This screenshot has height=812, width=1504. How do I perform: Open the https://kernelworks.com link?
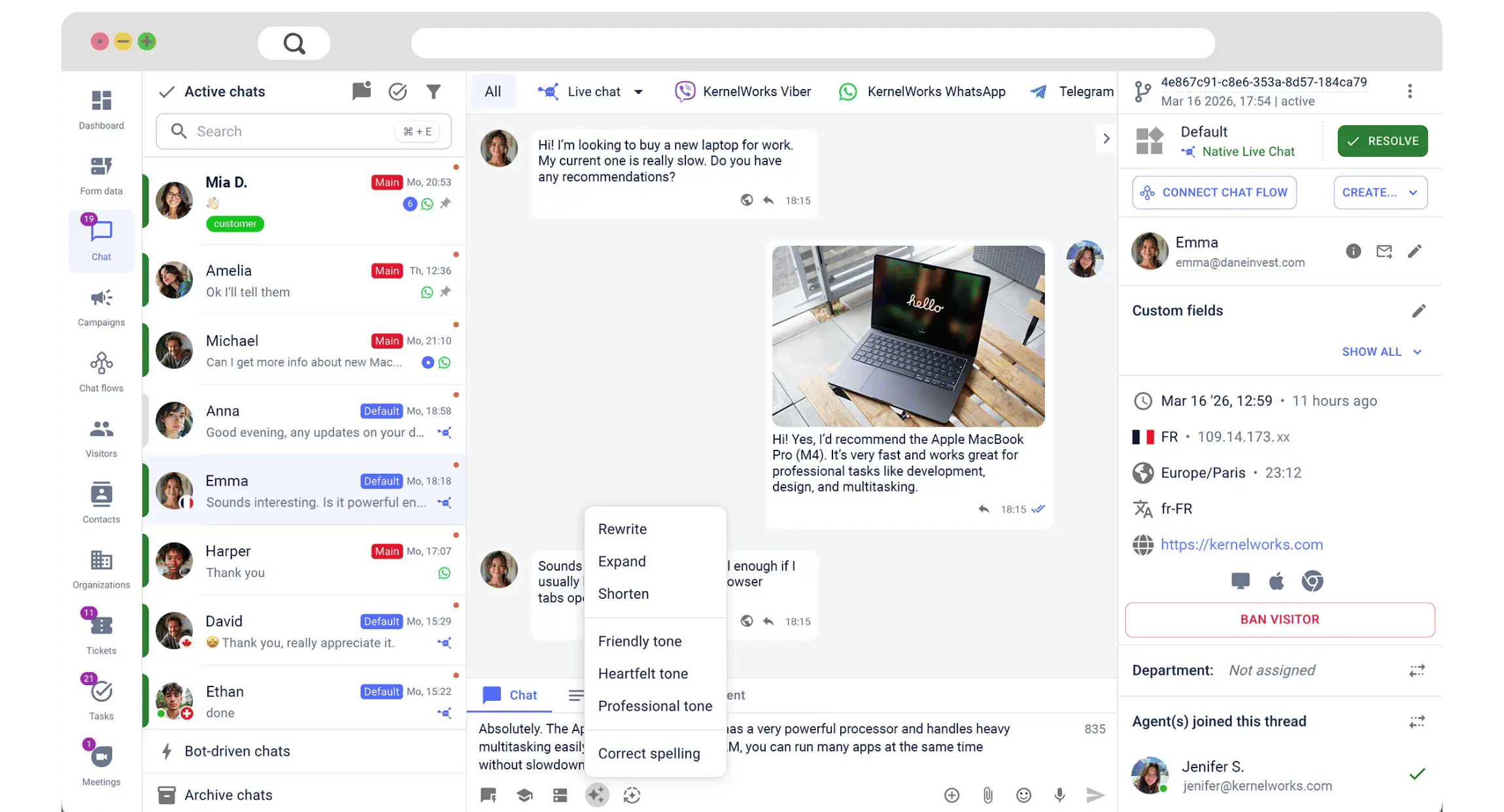click(1241, 545)
